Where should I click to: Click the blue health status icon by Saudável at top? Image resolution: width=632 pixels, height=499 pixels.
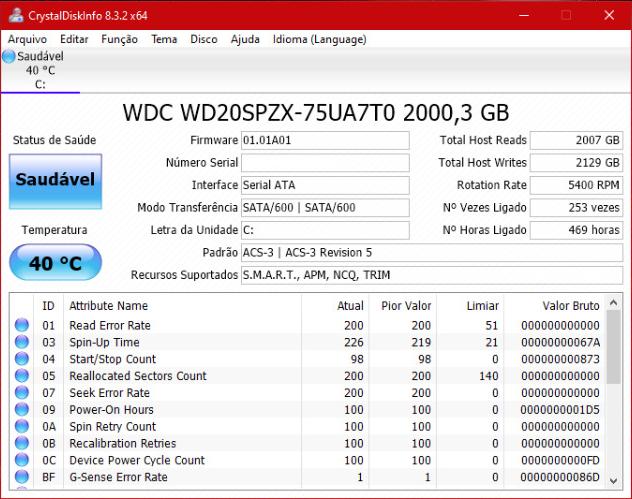click(x=8, y=56)
